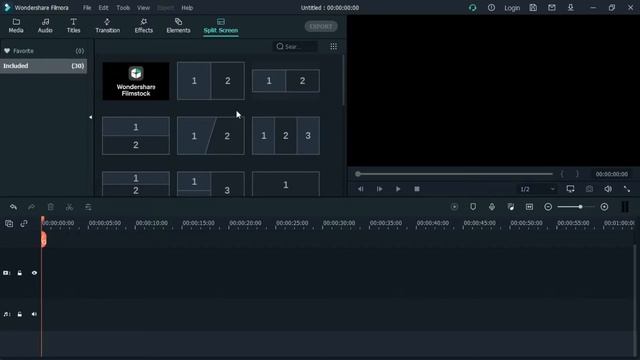
Task: Click the headset support icon
Action: click(473, 8)
